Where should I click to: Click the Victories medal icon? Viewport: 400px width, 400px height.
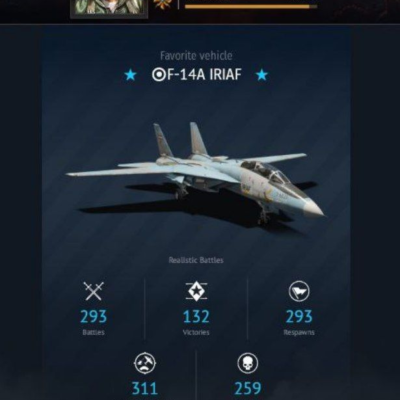(x=196, y=291)
